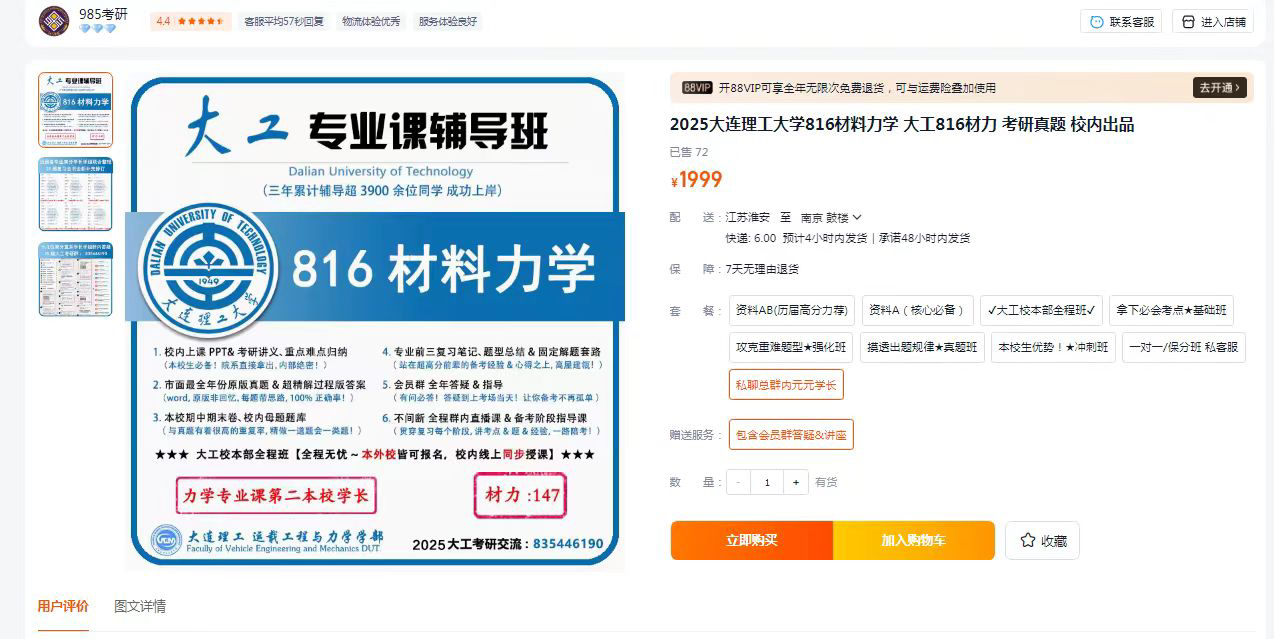The width and height of the screenshot is (1274, 639).
Task: Select gift service 包含会员群答疑&讲座
Action: pos(791,434)
